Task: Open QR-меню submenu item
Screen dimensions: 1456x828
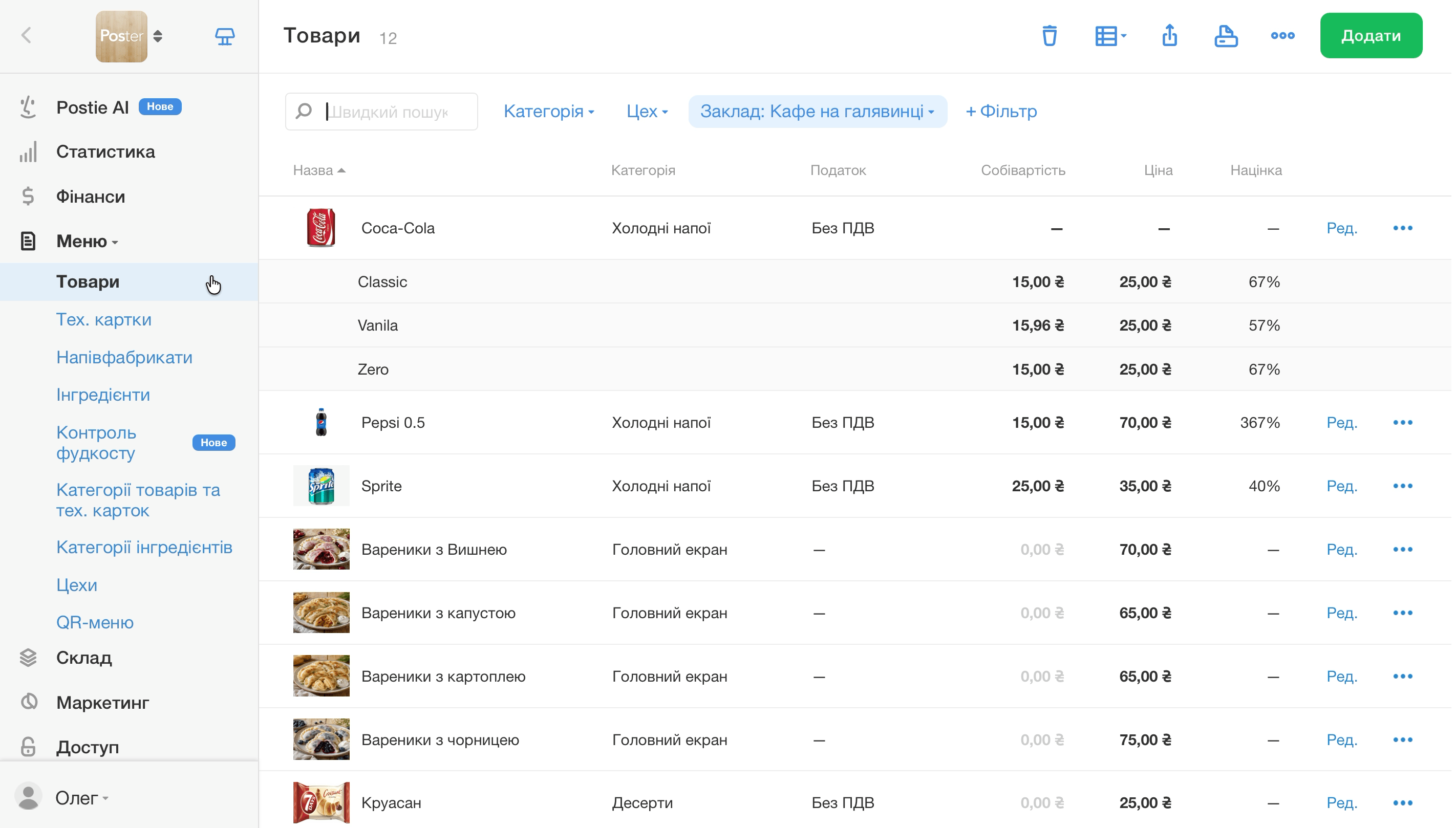Action: [94, 622]
